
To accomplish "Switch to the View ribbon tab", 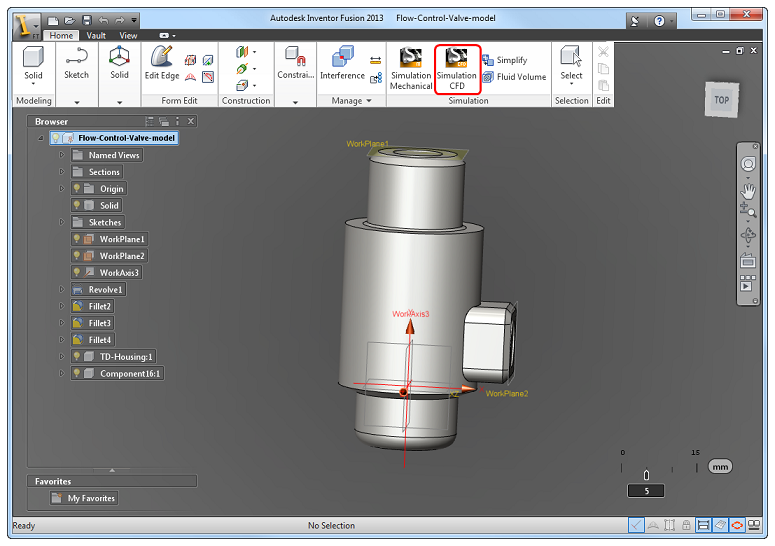I will [x=128, y=36].
